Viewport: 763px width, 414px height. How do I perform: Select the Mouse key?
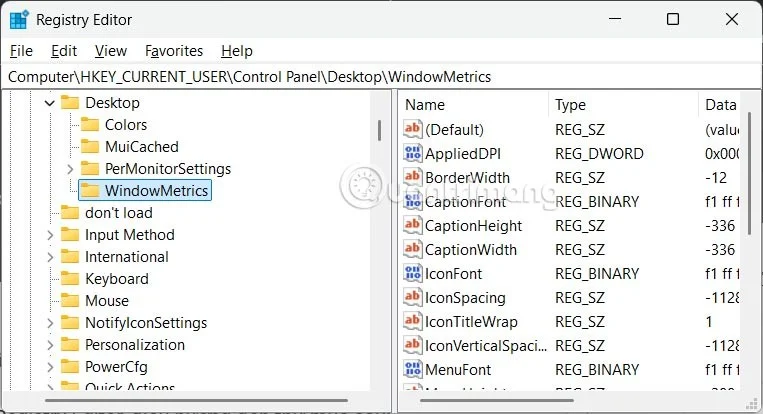(x=107, y=301)
